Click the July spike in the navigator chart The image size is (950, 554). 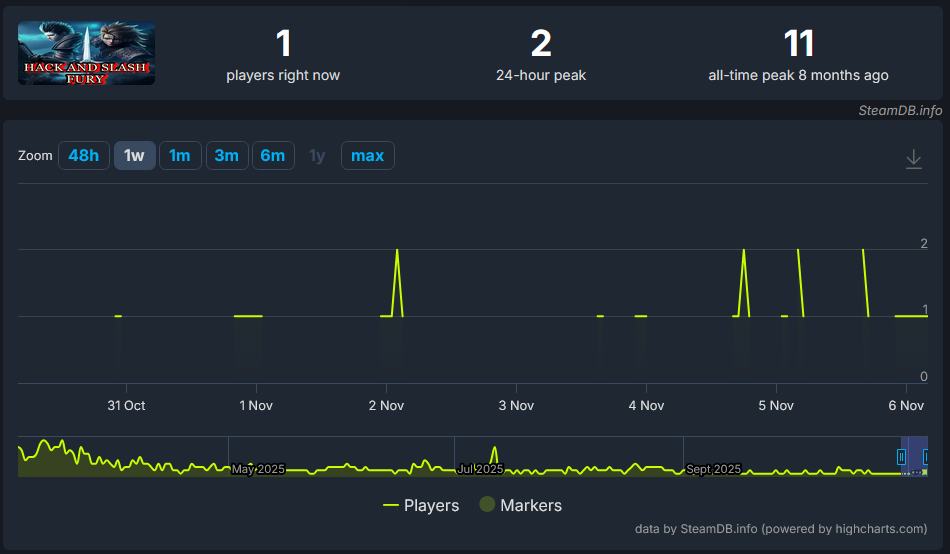494,449
